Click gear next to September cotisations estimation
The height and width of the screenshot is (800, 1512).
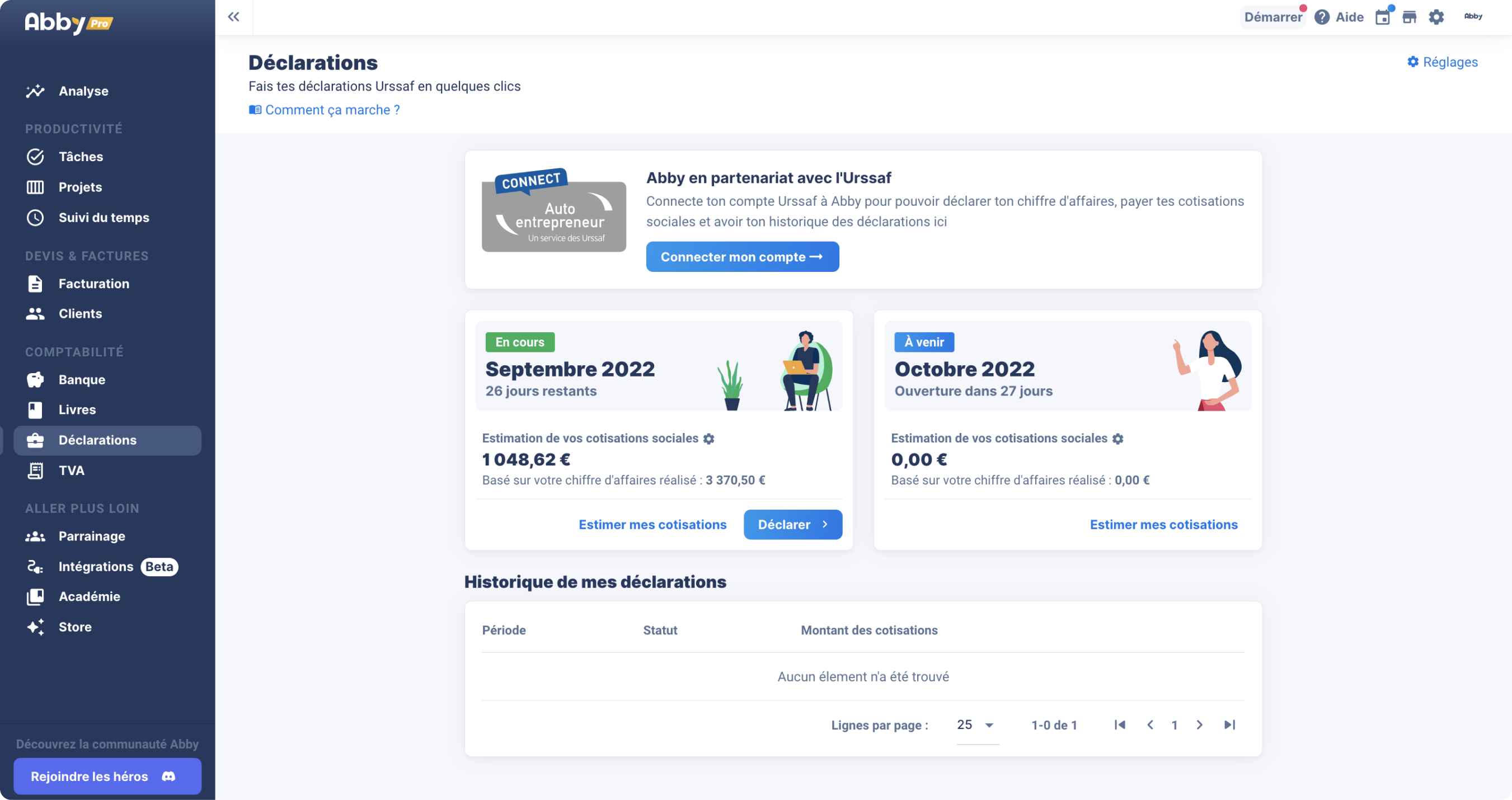pos(709,439)
